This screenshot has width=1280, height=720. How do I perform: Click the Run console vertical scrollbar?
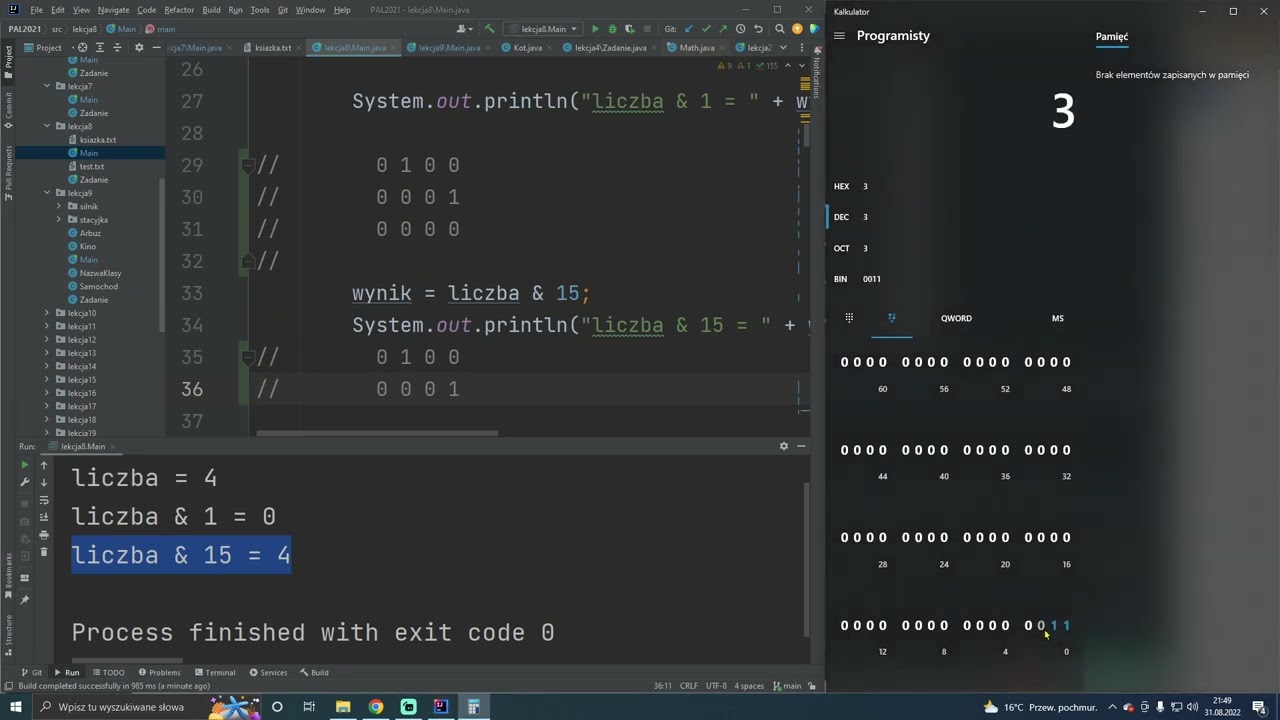807,560
